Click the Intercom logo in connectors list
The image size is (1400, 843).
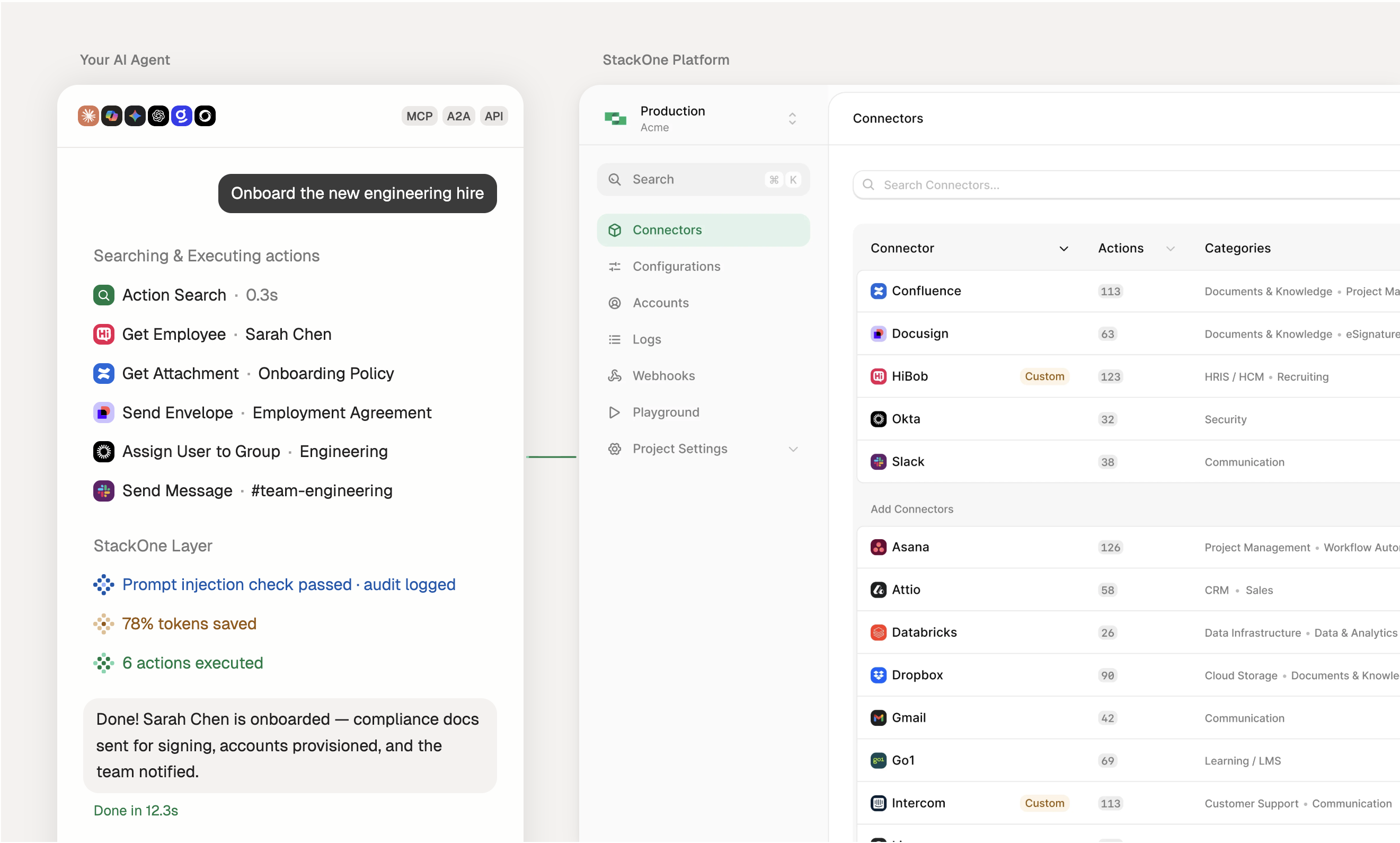click(x=878, y=803)
